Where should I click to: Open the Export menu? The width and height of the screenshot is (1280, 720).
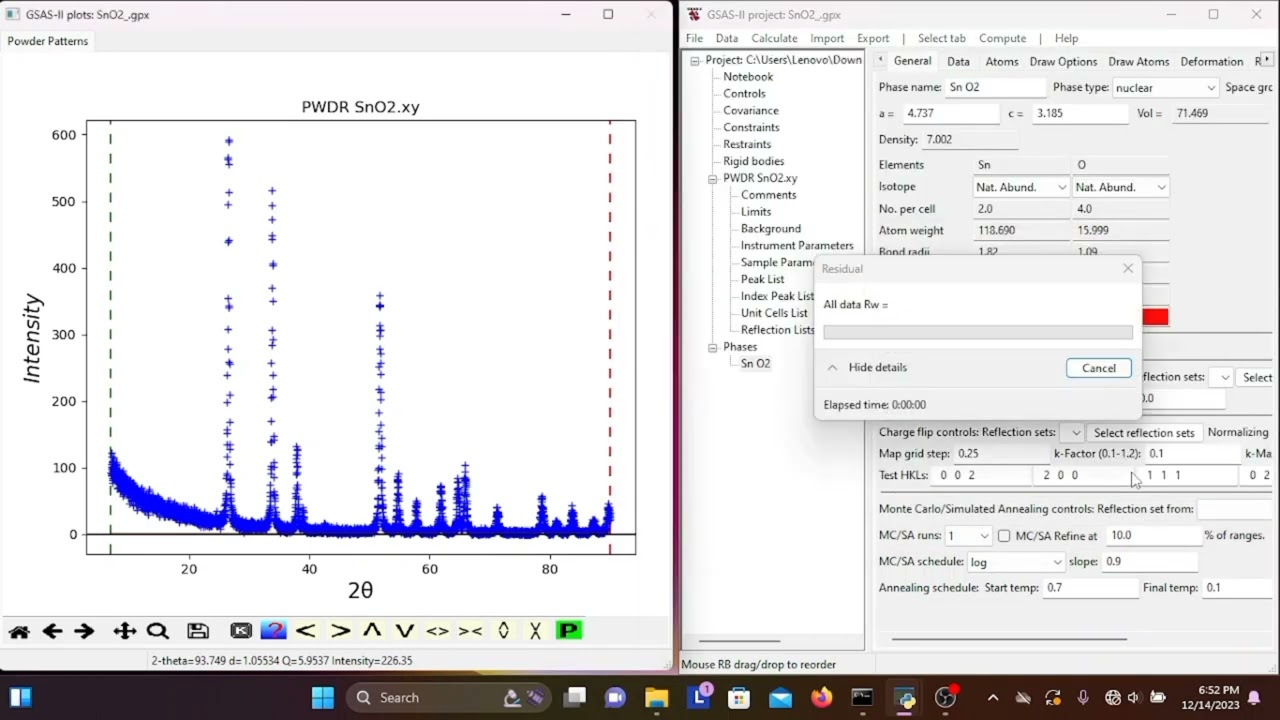tap(873, 38)
